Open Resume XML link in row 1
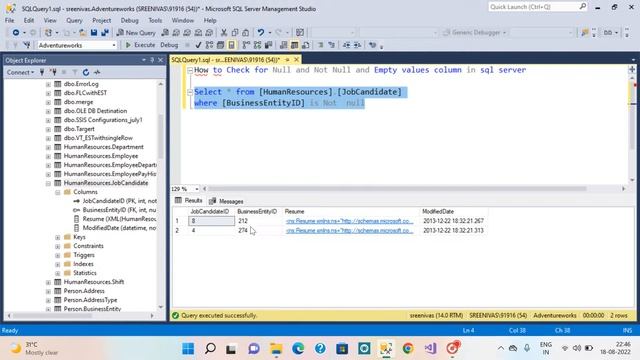This screenshot has width=640, height=360. (350, 221)
